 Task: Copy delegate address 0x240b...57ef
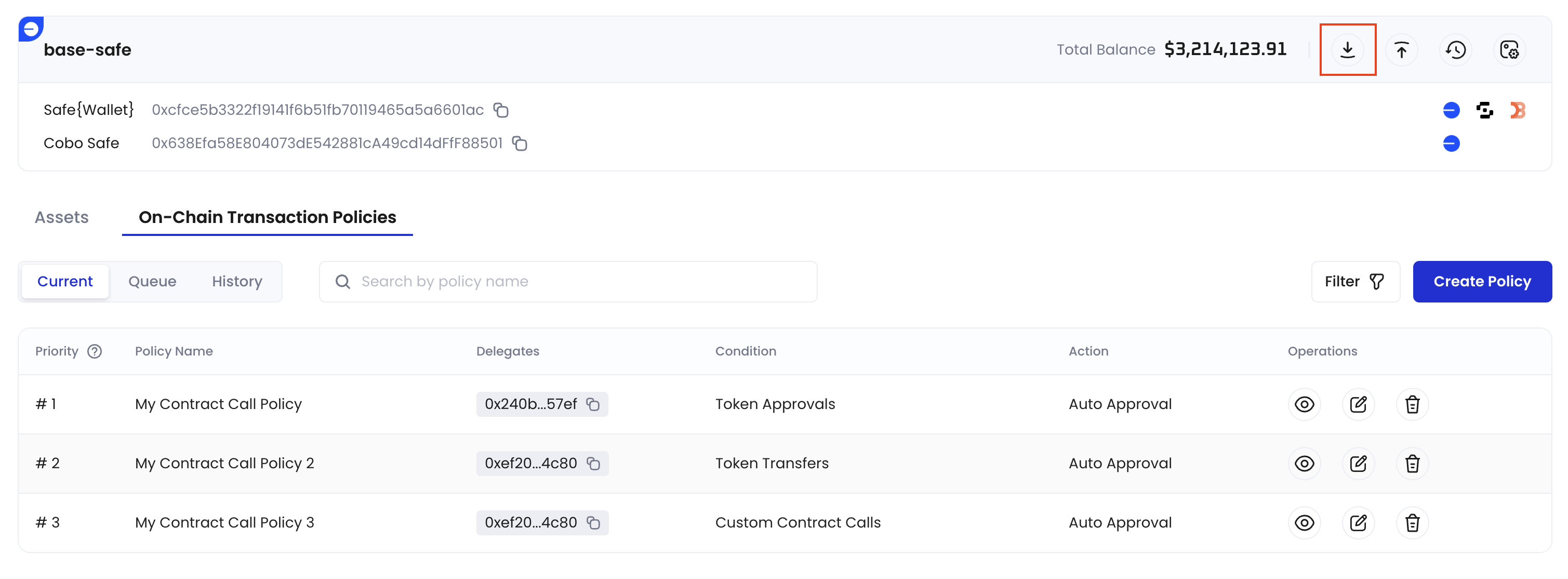[593, 404]
